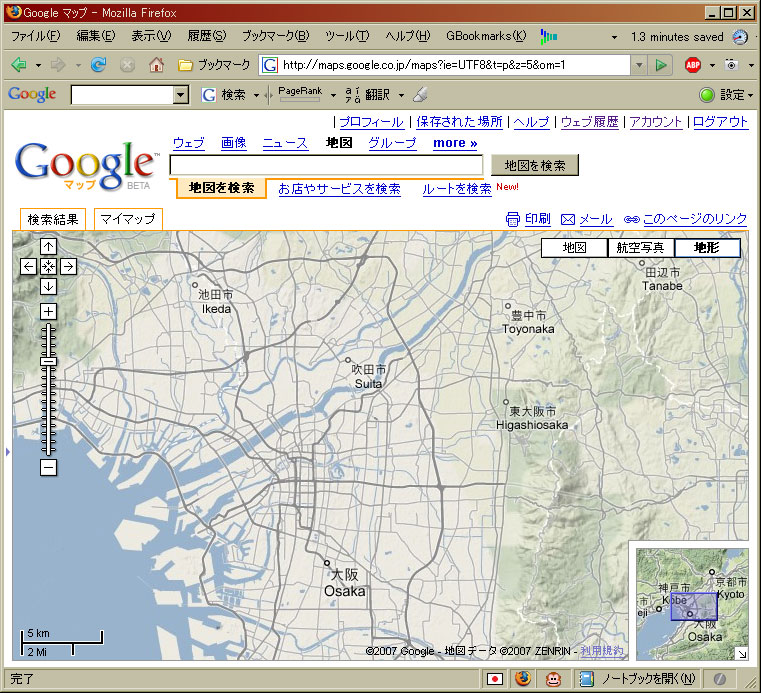Expand the PageRank dropdown arrow
This screenshot has height=693, width=761.
pyautogui.click(x=333, y=95)
